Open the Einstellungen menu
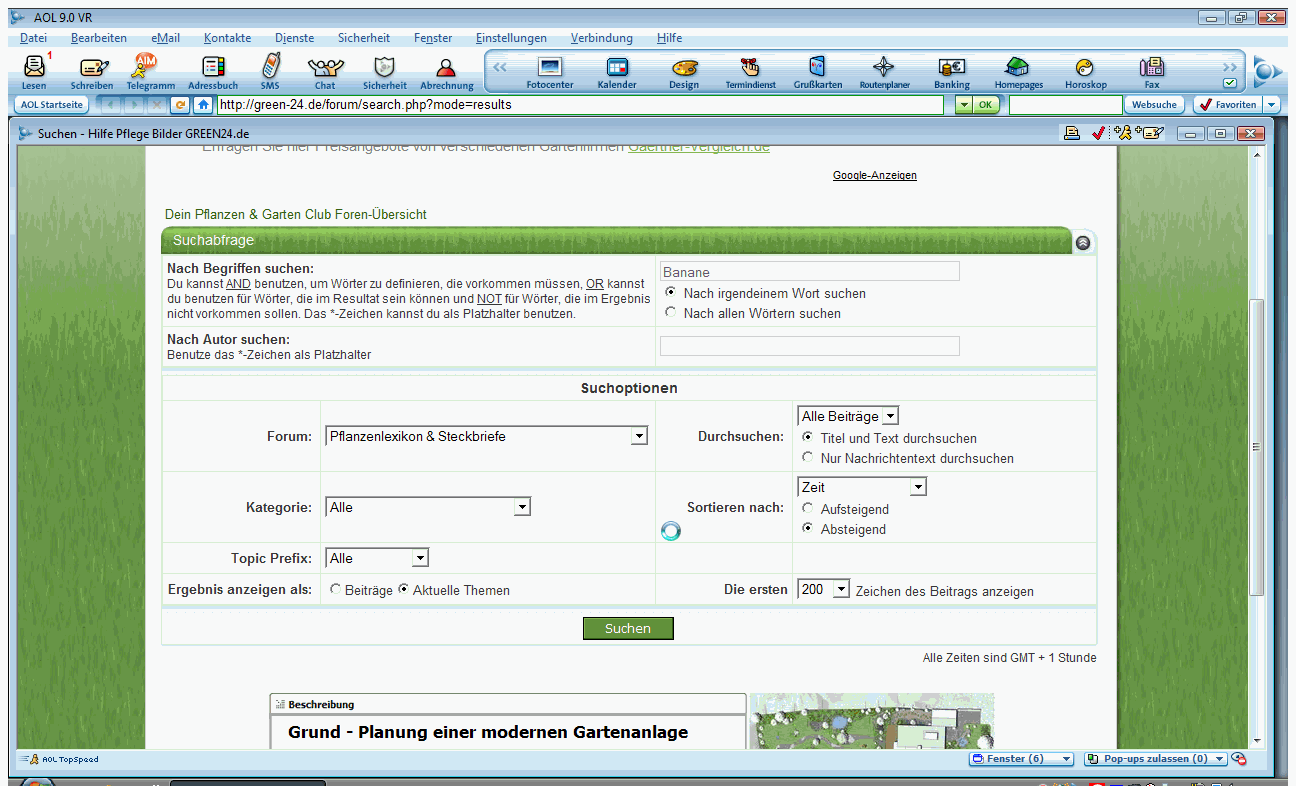Screen dimensions: 1296x786 [x=511, y=38]
